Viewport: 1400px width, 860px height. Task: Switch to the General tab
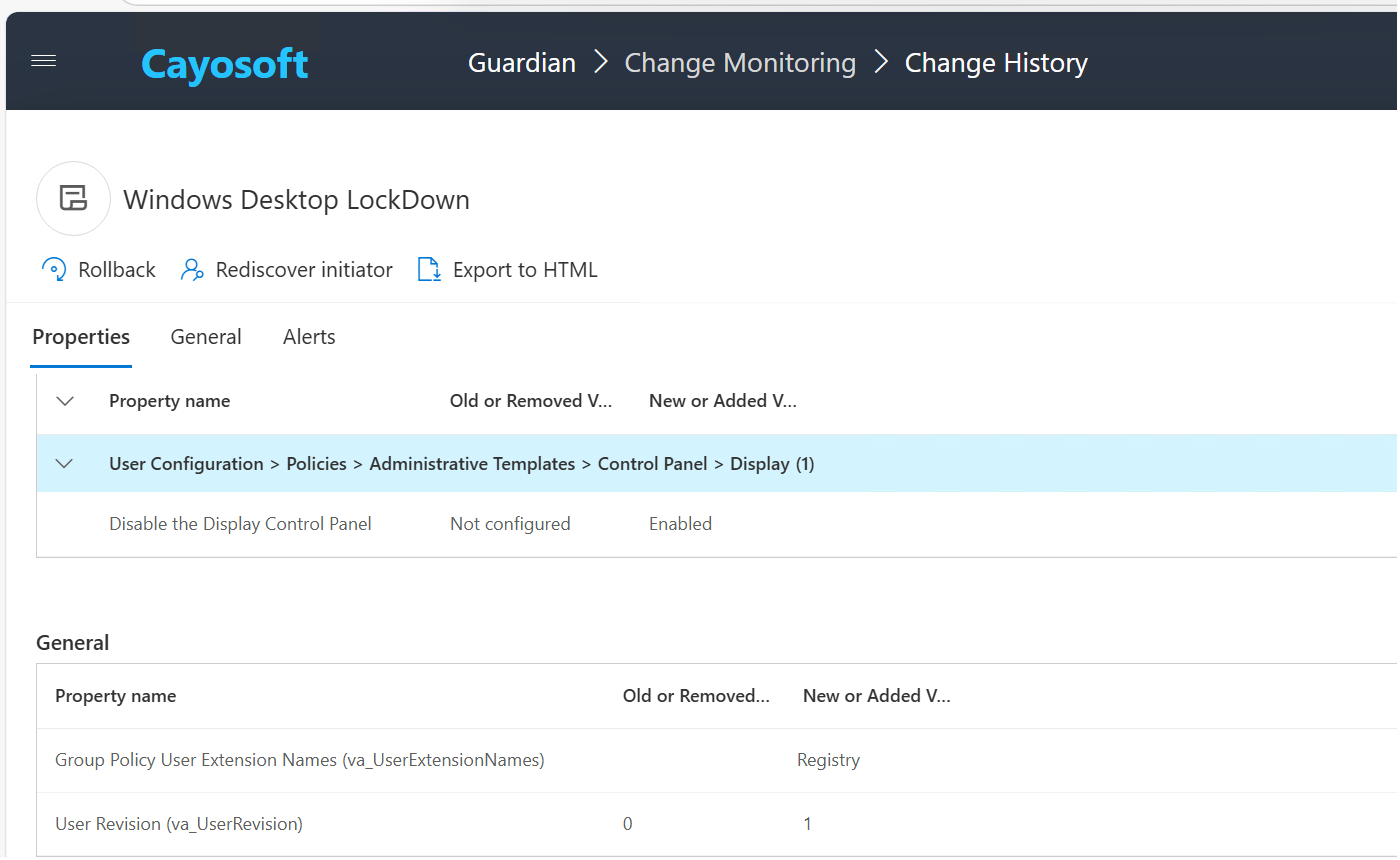click(x=206, y=337)
